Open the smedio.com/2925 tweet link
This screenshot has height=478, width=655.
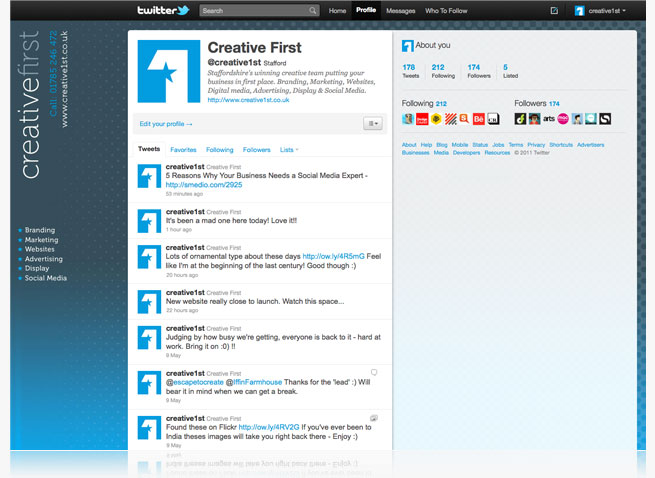[204, 185]
